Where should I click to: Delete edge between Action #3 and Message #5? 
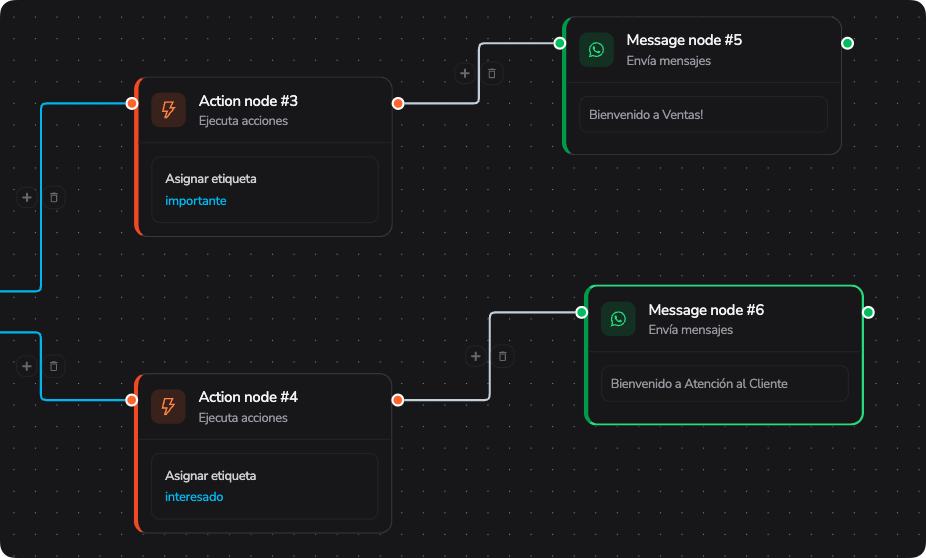point(491,73)
